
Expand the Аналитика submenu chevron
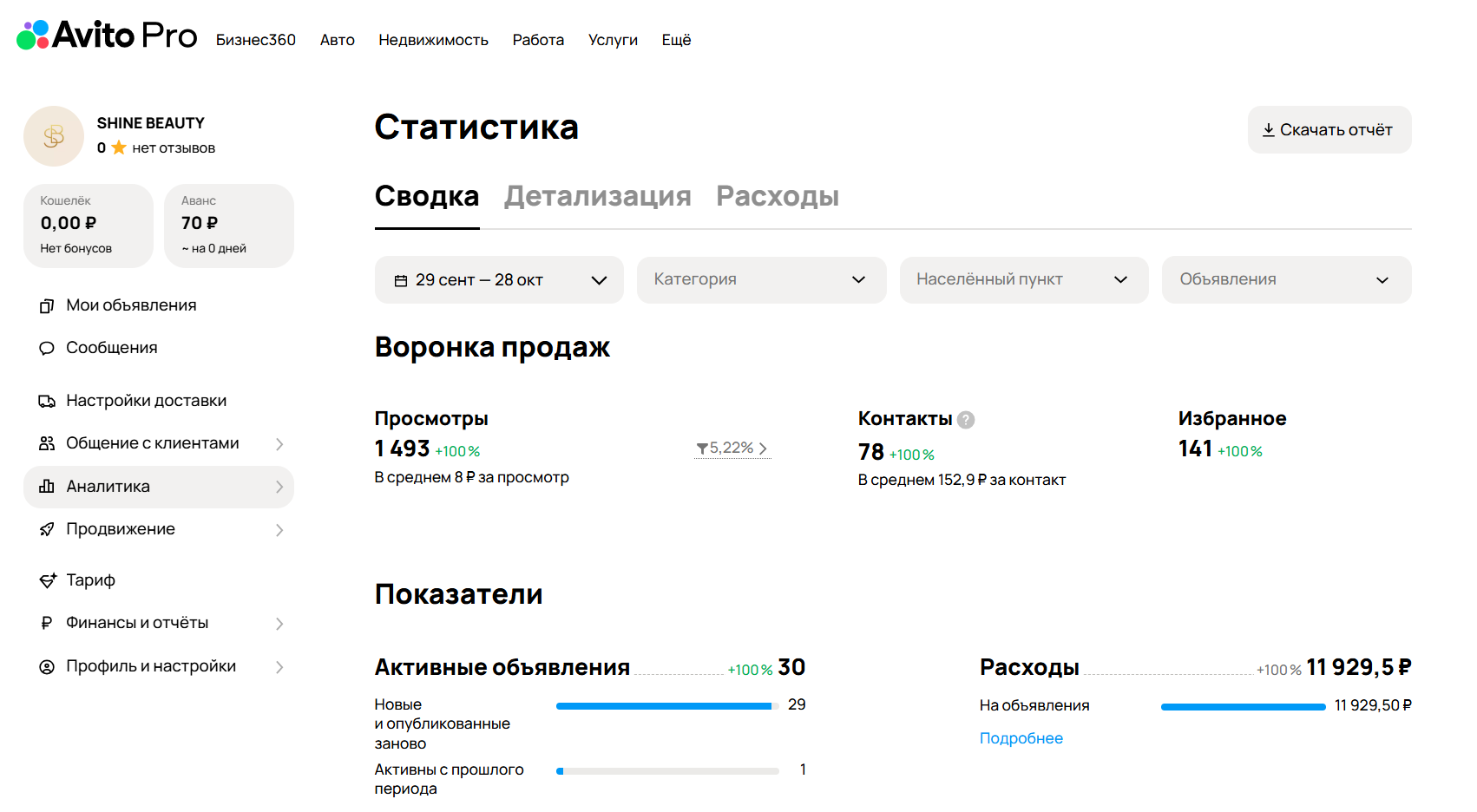click(x=279, y=487)
